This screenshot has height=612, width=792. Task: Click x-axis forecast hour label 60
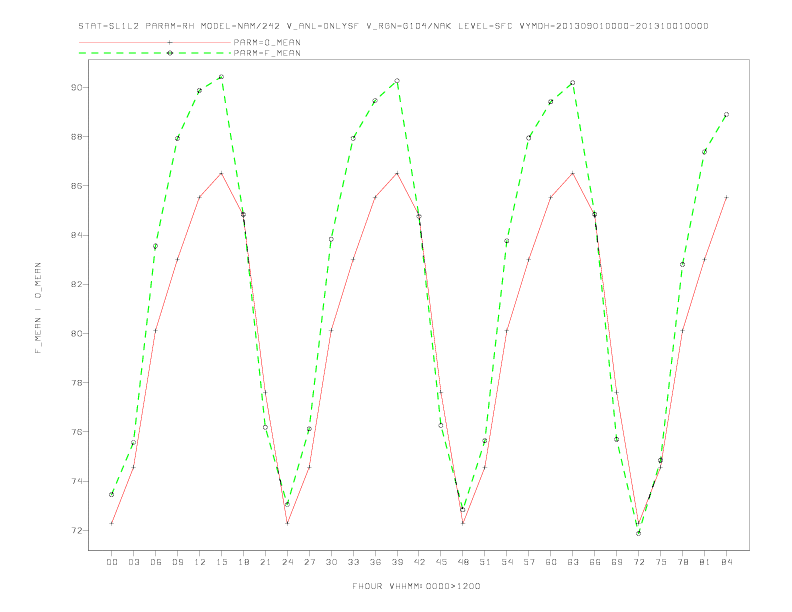coord(551,562)
